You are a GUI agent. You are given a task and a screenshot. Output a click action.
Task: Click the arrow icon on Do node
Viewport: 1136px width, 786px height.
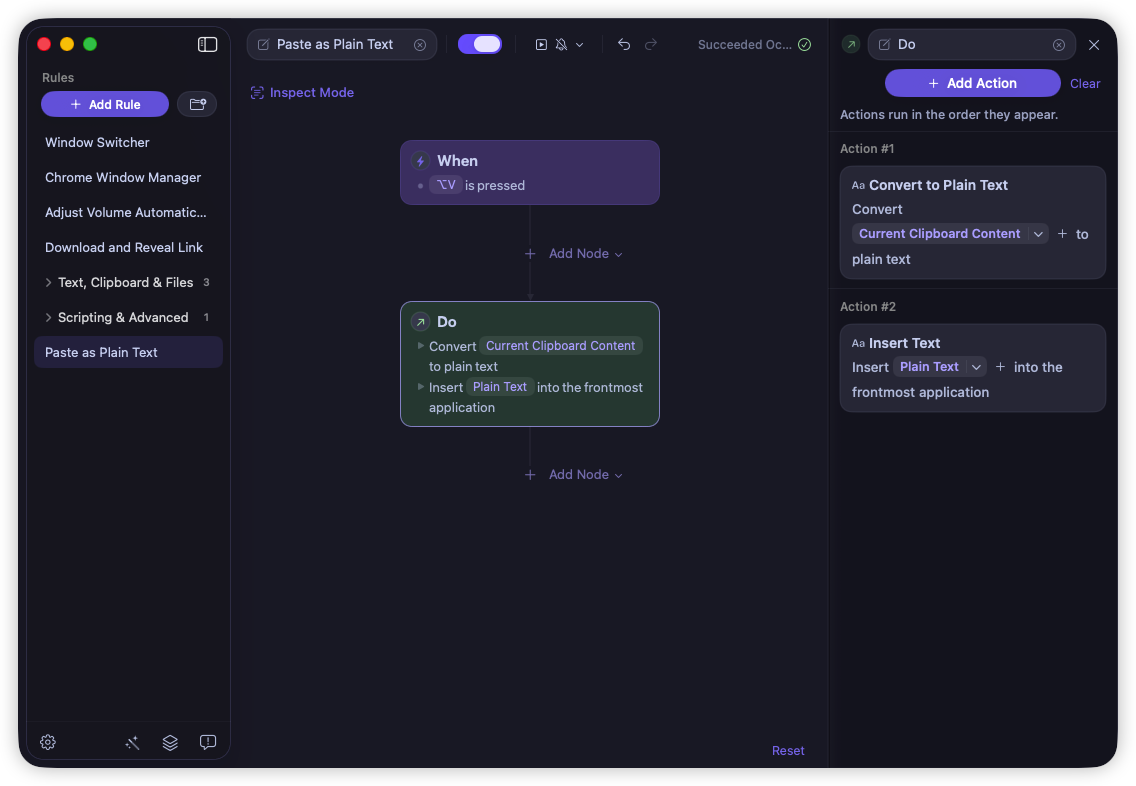(x=420, y=322)
